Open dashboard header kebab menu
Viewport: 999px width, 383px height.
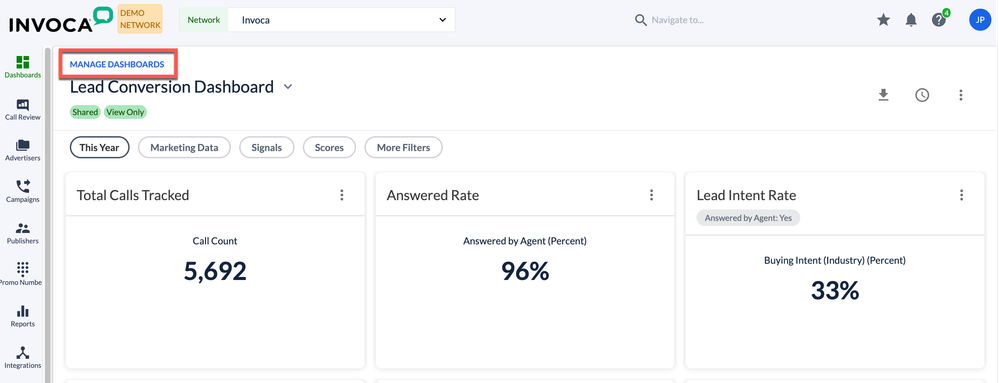point(961,95)
